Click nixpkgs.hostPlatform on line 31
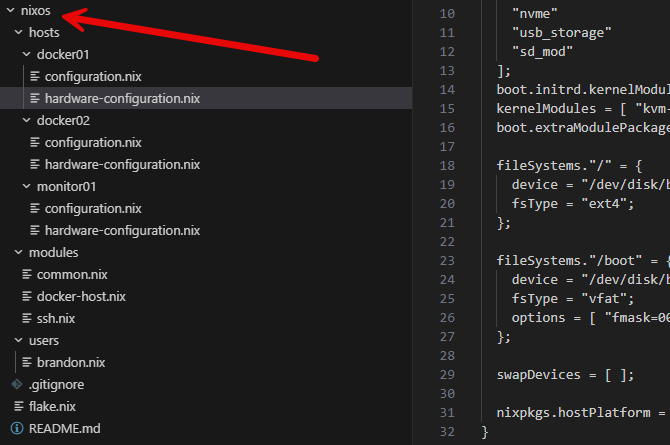Image resolution: width=670 pixels, height=445 pixels. 573,413
